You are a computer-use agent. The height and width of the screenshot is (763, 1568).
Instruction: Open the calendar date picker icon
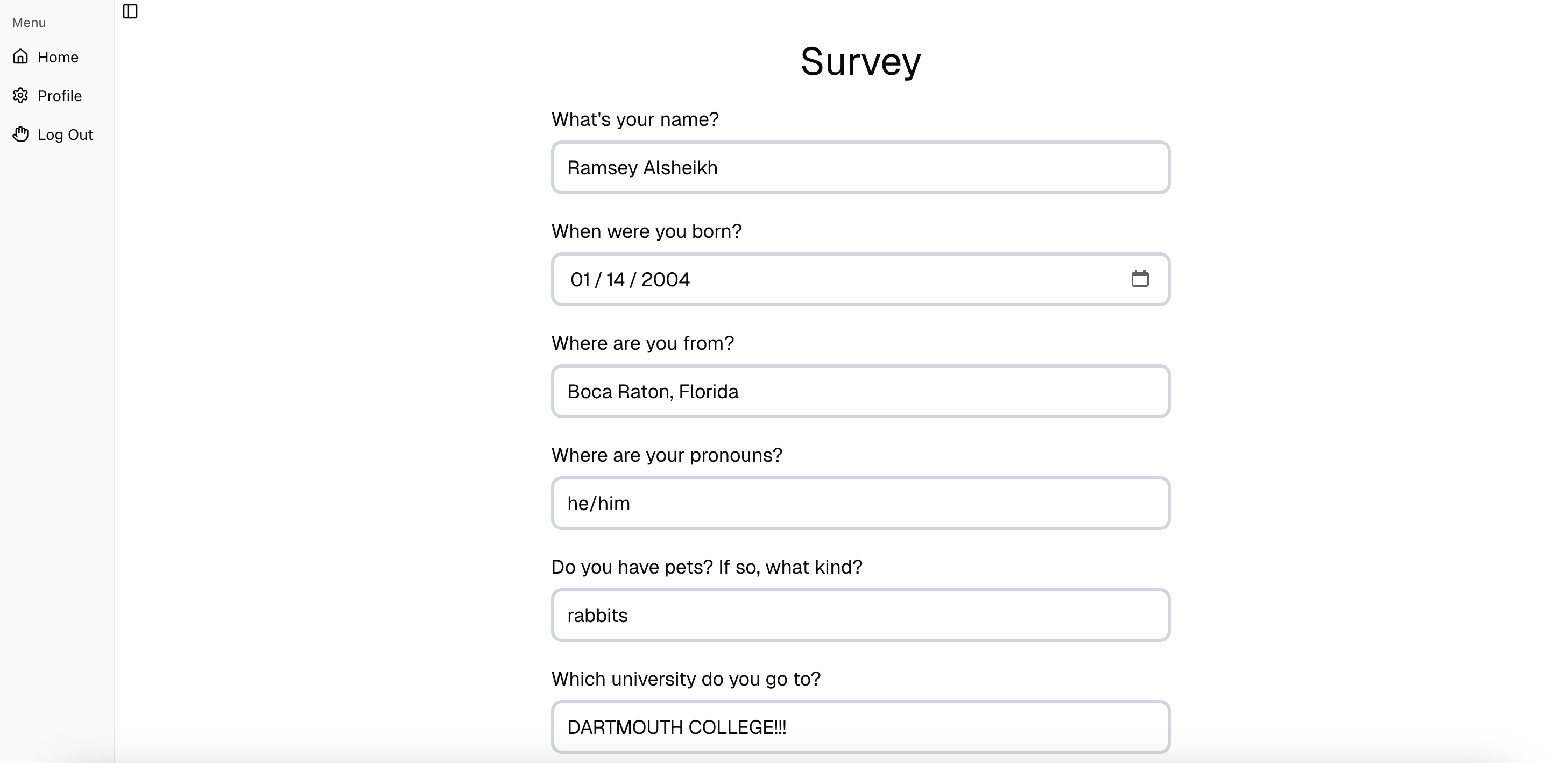pos(1140,279)
